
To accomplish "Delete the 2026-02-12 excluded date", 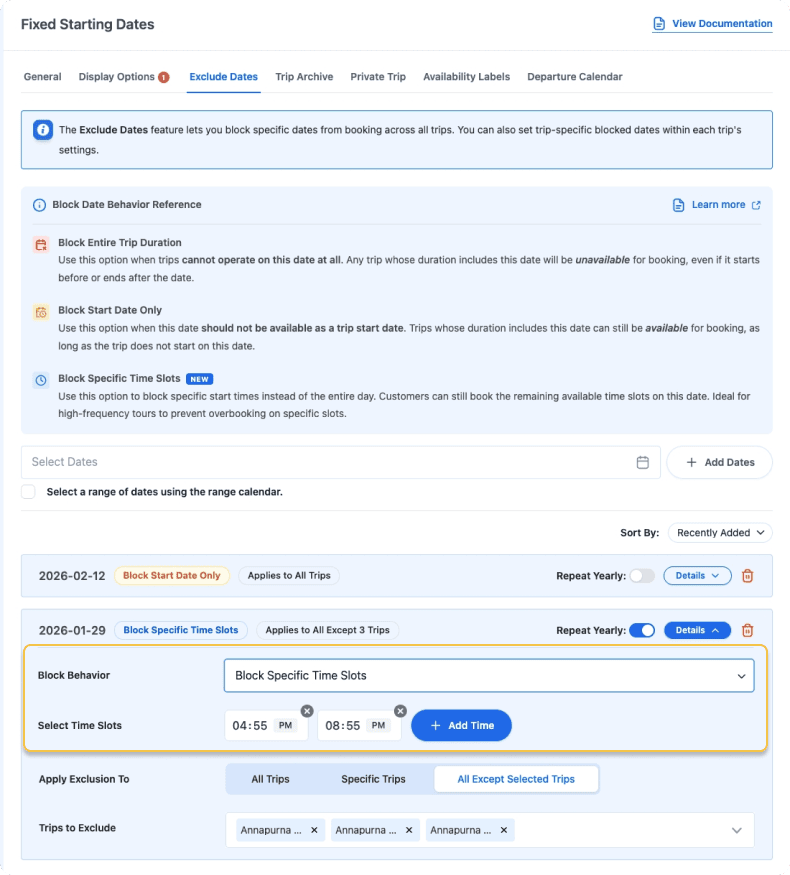I will (x=747, y=575).
